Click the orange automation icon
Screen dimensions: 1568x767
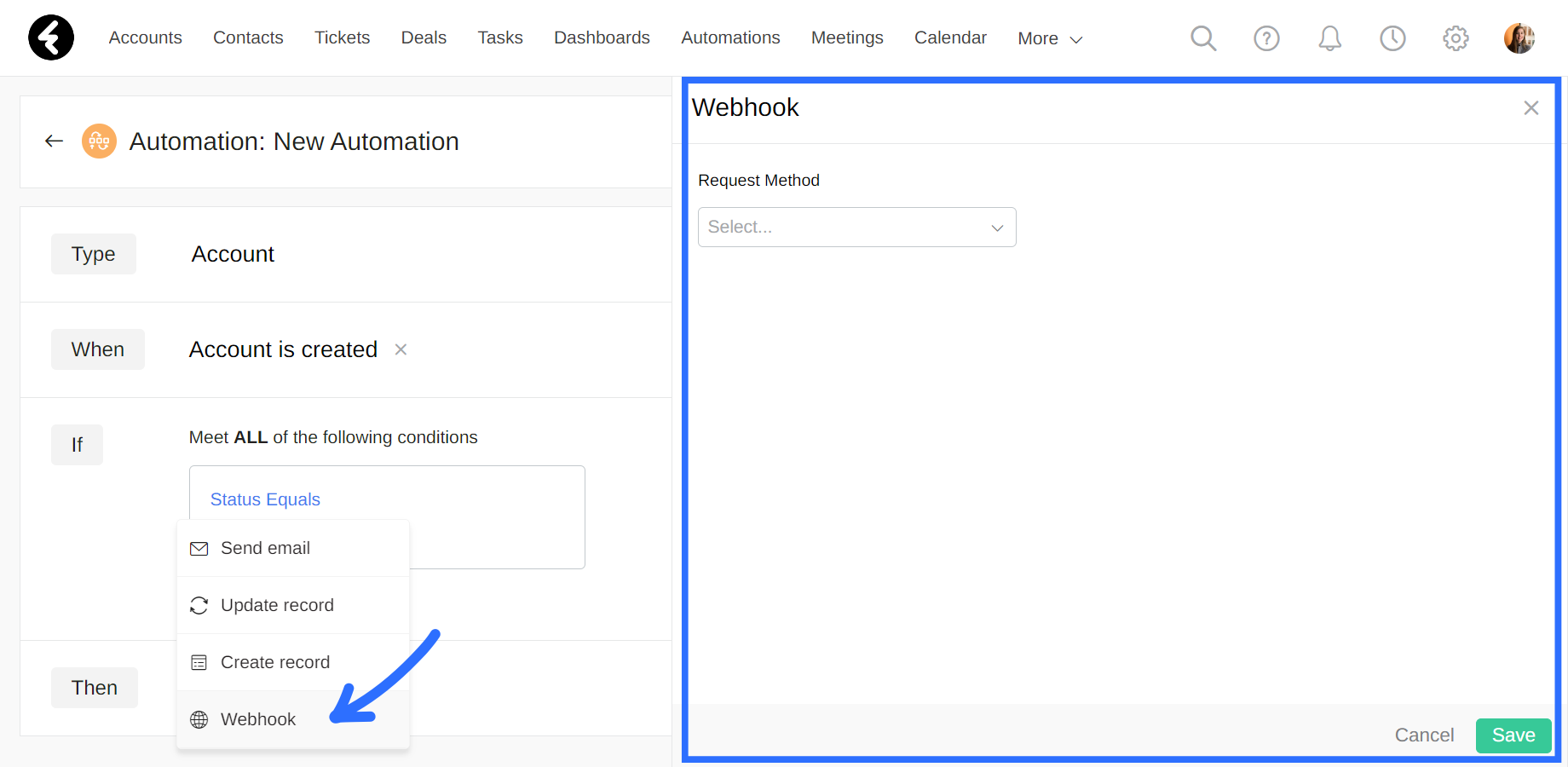99,141
